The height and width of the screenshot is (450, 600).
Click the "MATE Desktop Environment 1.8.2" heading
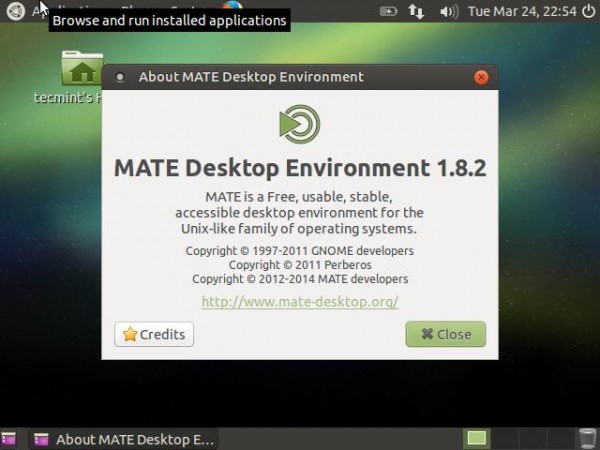300,168
